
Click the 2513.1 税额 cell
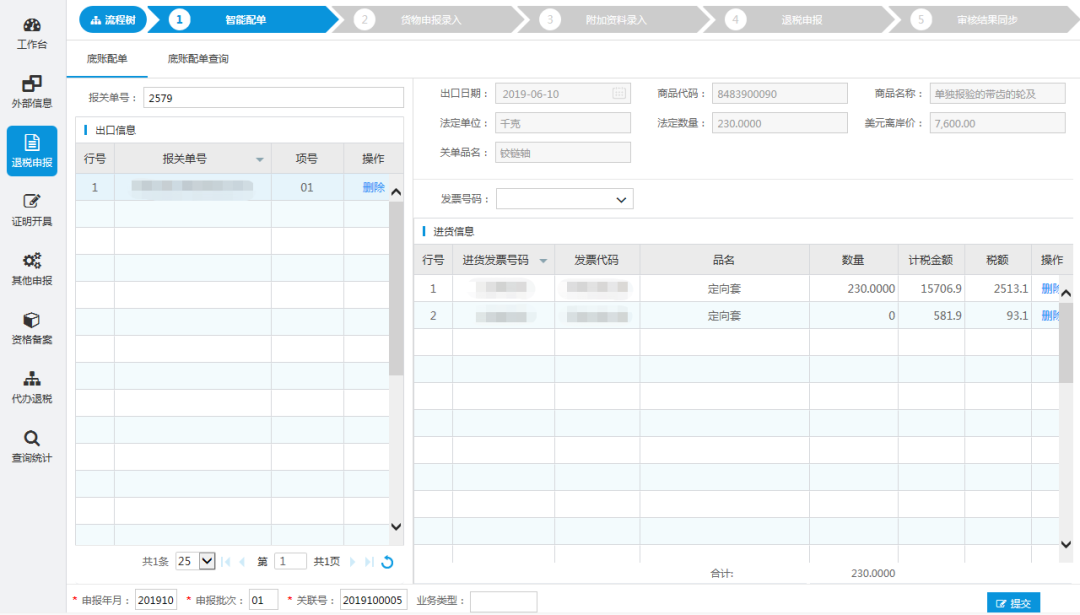point(998,289)
